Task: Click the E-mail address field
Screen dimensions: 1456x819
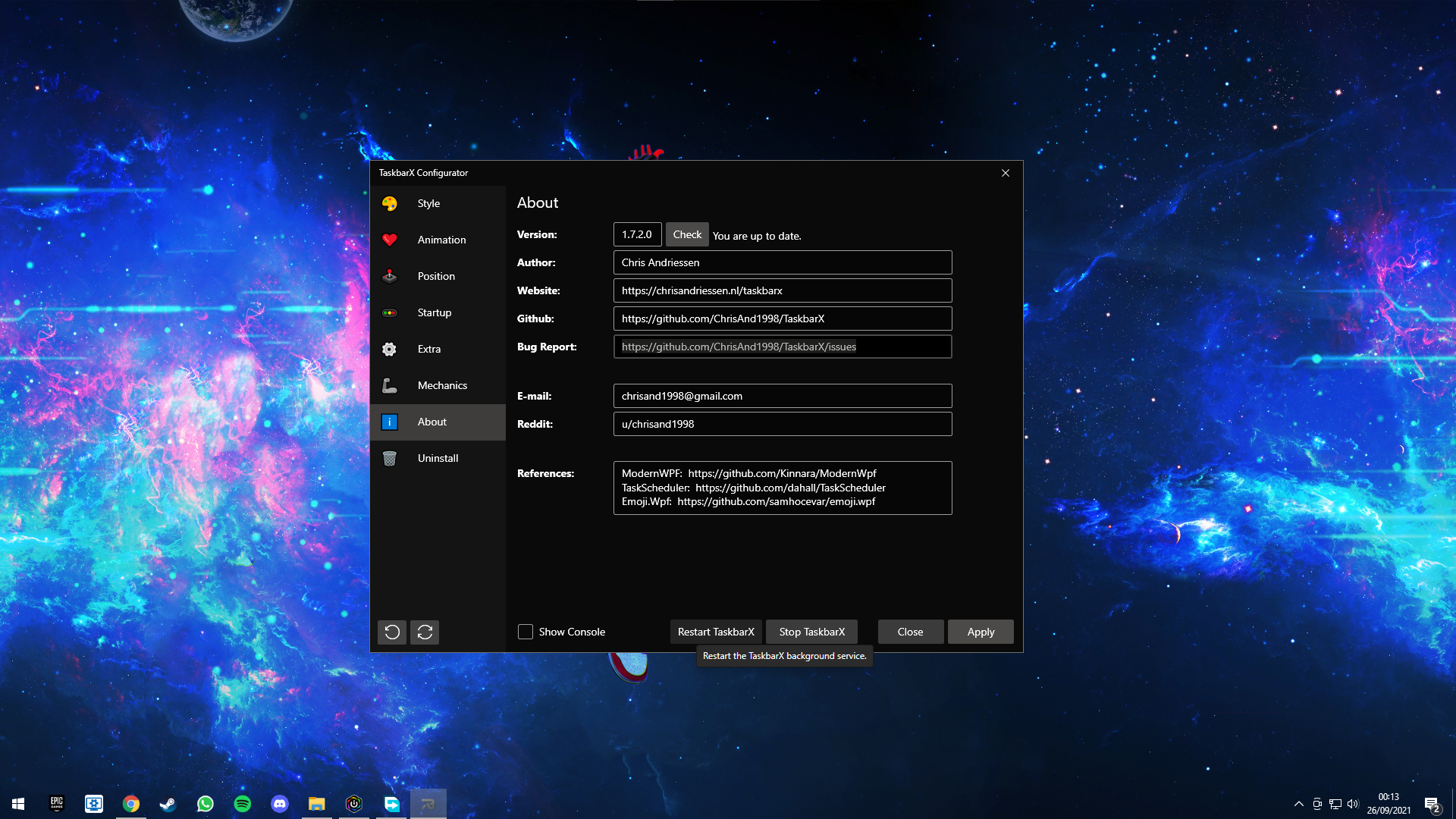Action: click(782, 396)
